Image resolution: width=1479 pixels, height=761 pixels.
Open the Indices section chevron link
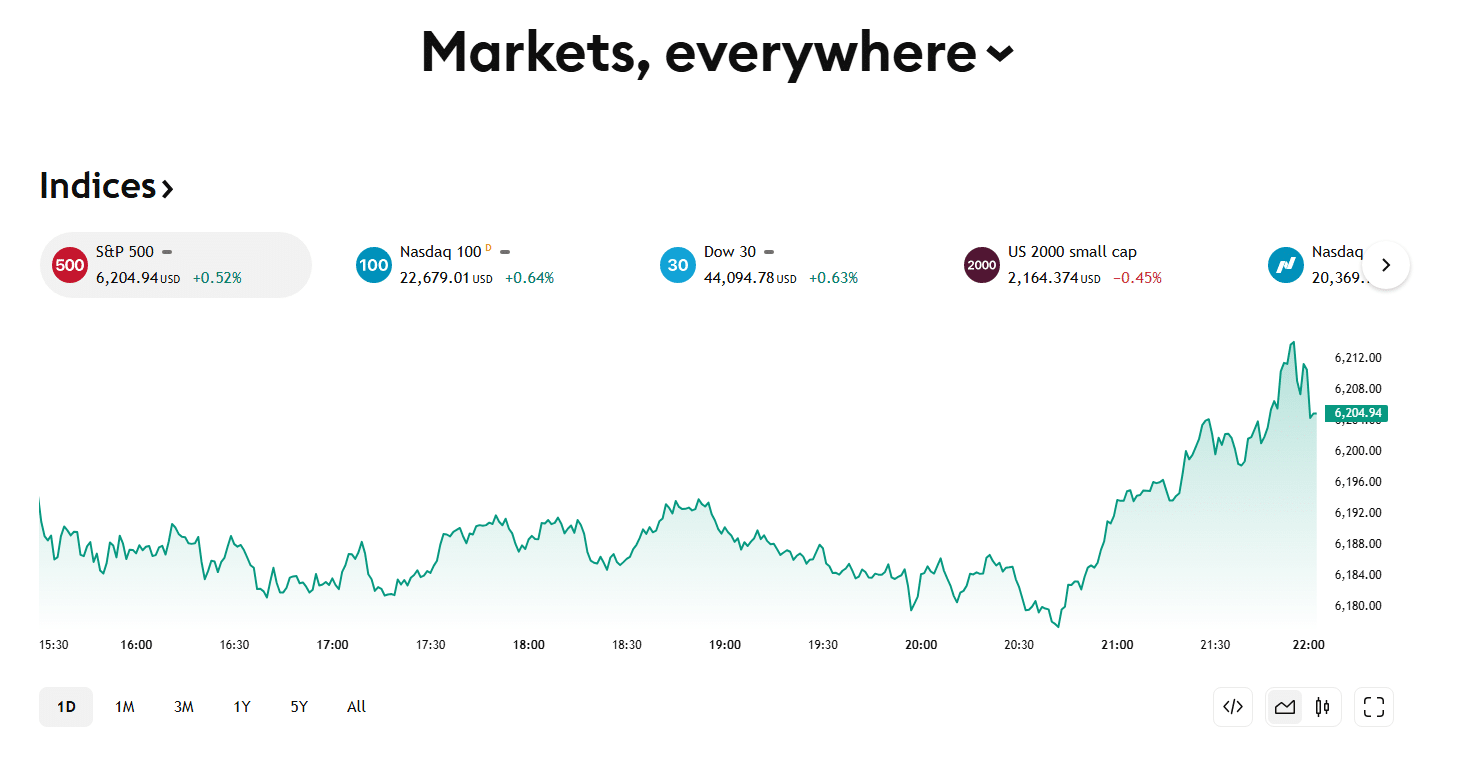[167, 187]
